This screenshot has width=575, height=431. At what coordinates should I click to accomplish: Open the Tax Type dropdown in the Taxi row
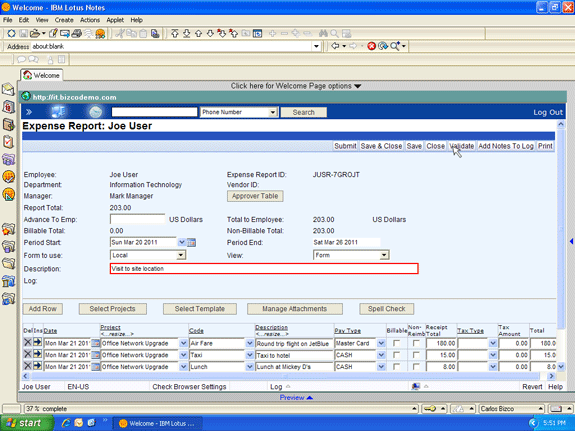(x=492, y=355)
